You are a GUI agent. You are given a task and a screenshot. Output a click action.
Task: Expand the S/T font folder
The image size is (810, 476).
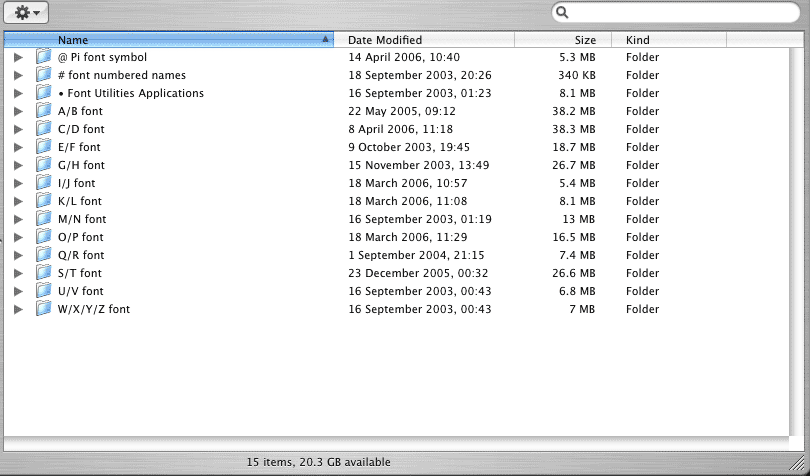point(19,273)
